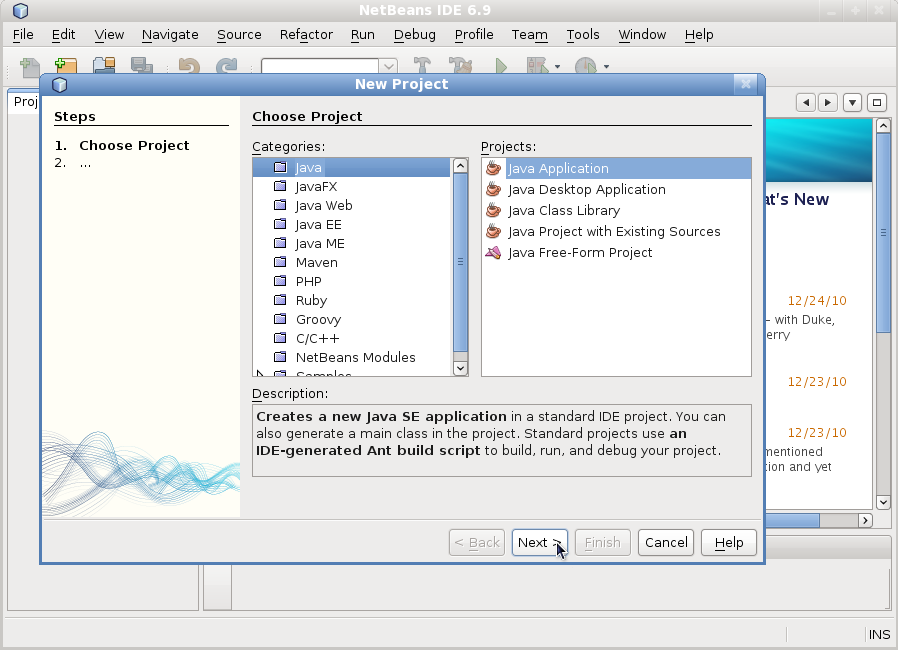
Task: Select the Java EE category
Action: point(352,224)
